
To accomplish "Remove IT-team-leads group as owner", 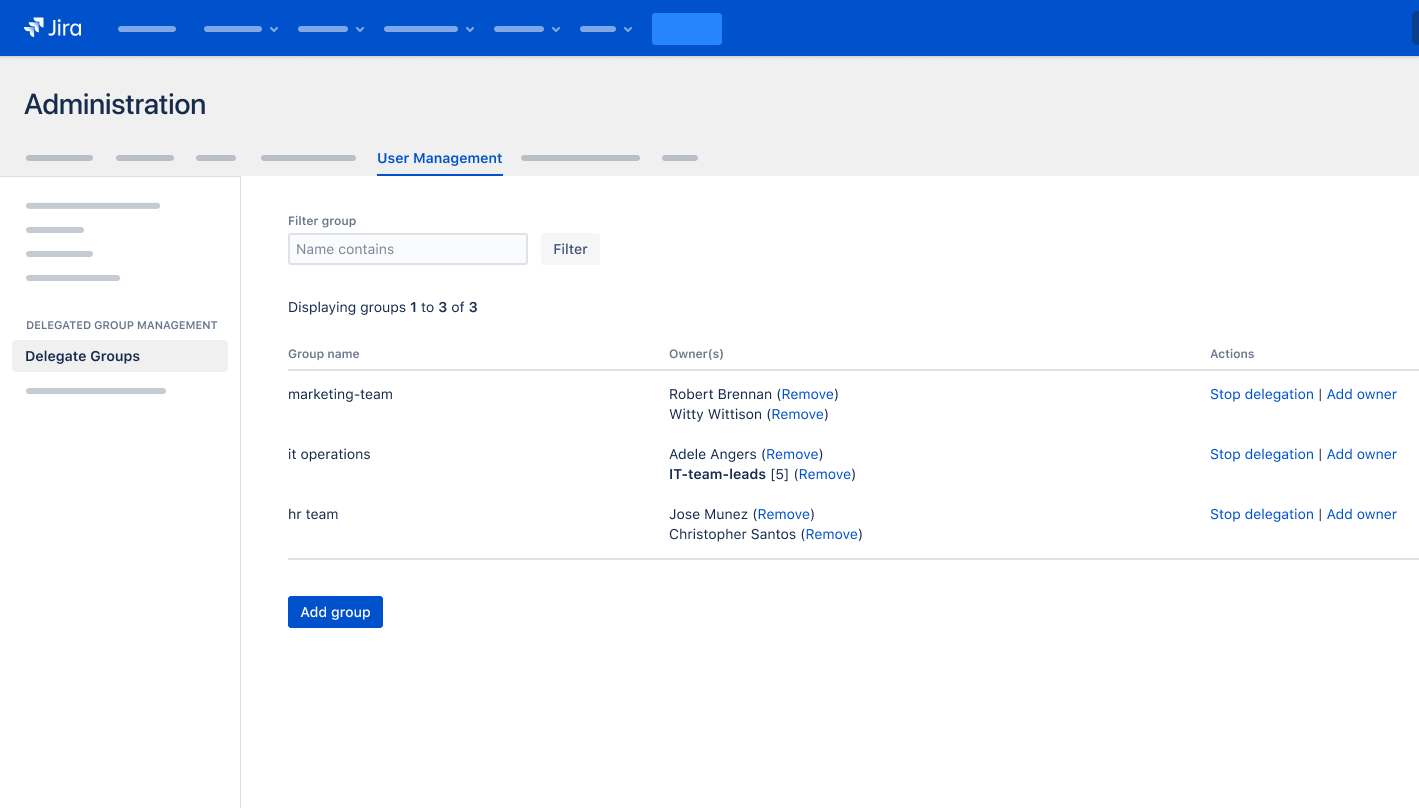I will click(824, 474).
